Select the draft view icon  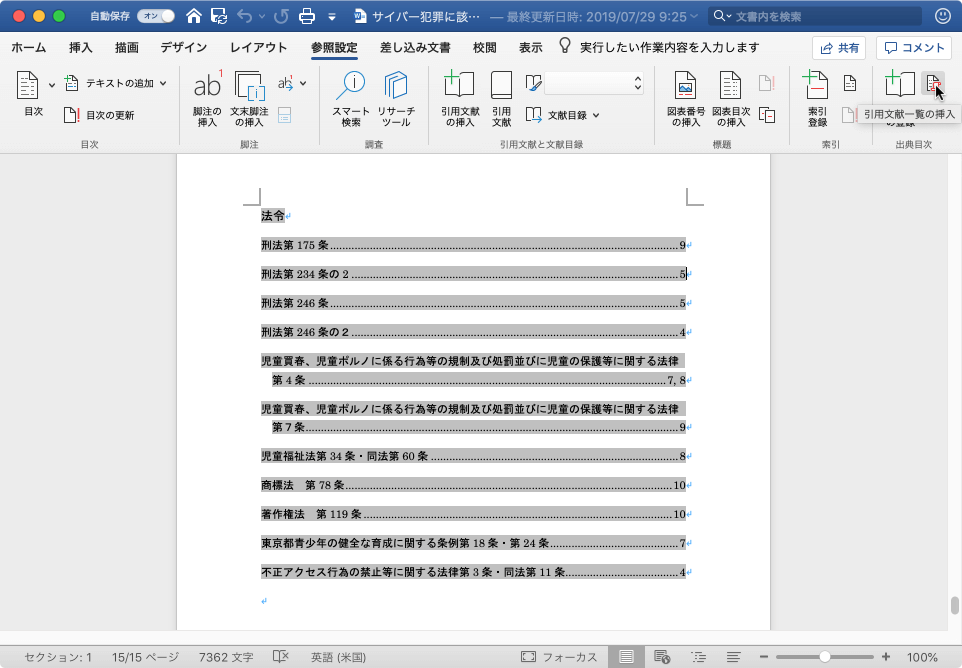pos(734,657)
